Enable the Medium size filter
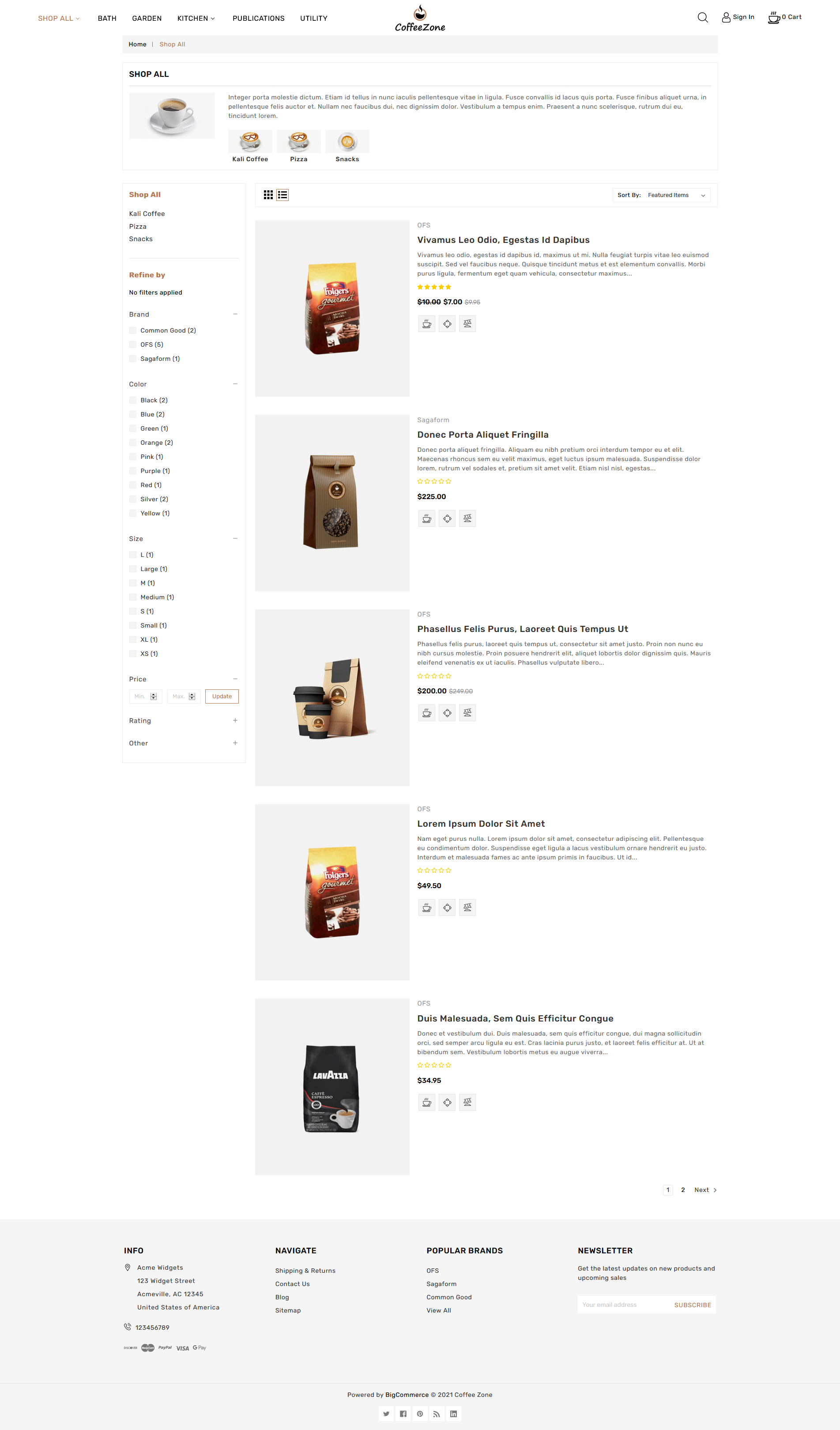840x1430 pixels. tap(133, 597)
